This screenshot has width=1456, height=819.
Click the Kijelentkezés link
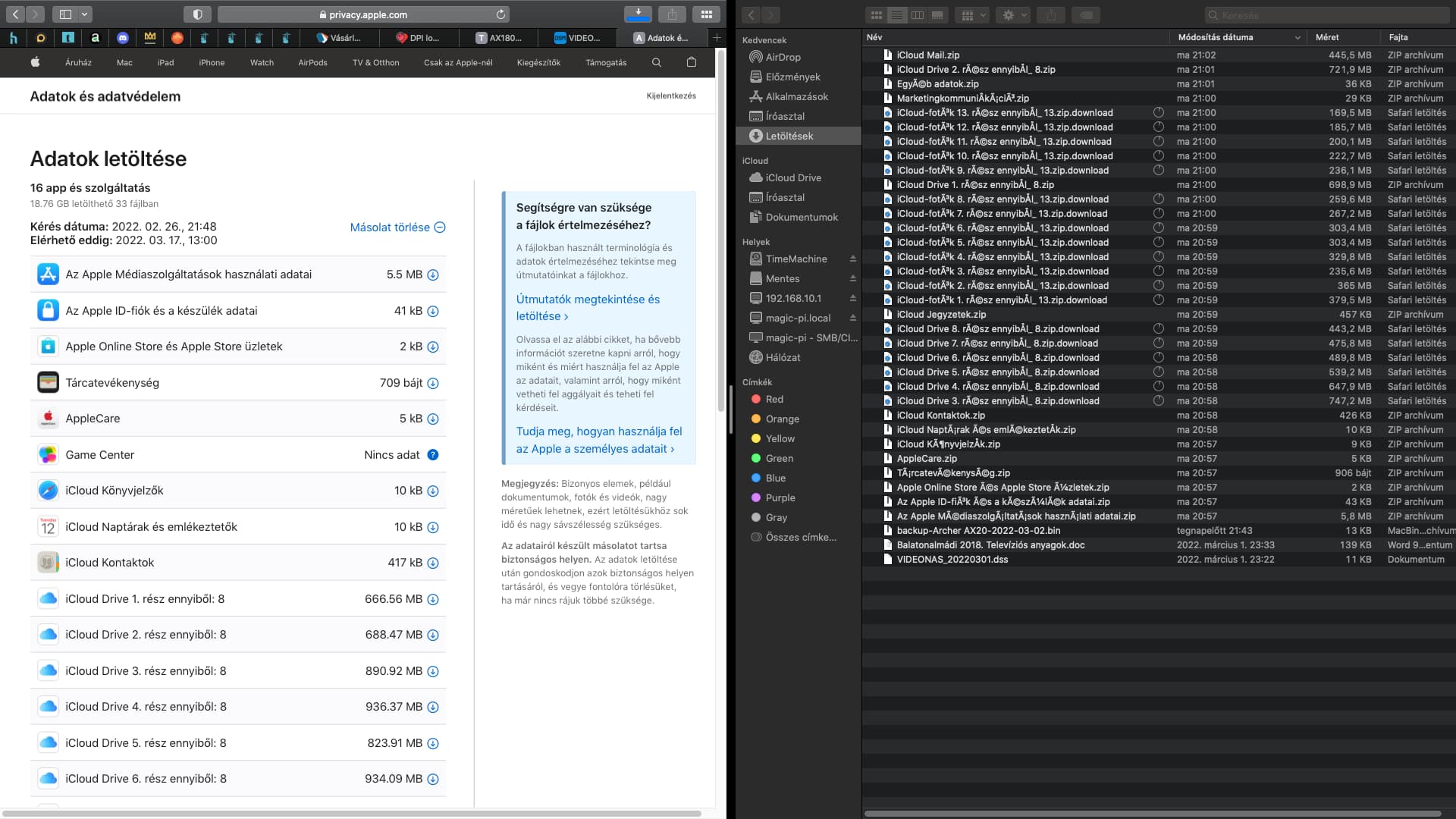click(x=671, y=96)
